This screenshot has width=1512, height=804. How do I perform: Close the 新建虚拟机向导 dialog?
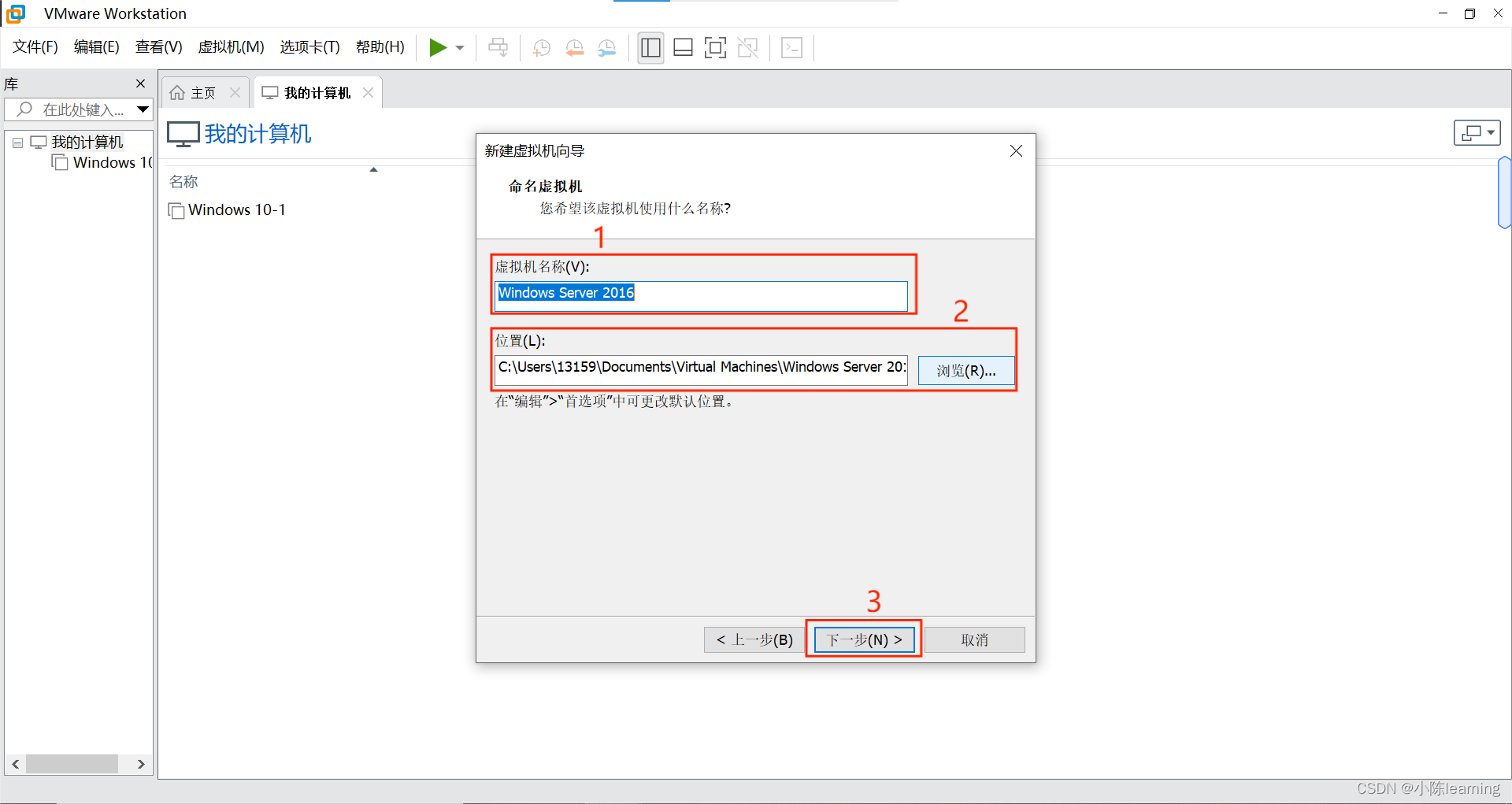click(1017, 150)
